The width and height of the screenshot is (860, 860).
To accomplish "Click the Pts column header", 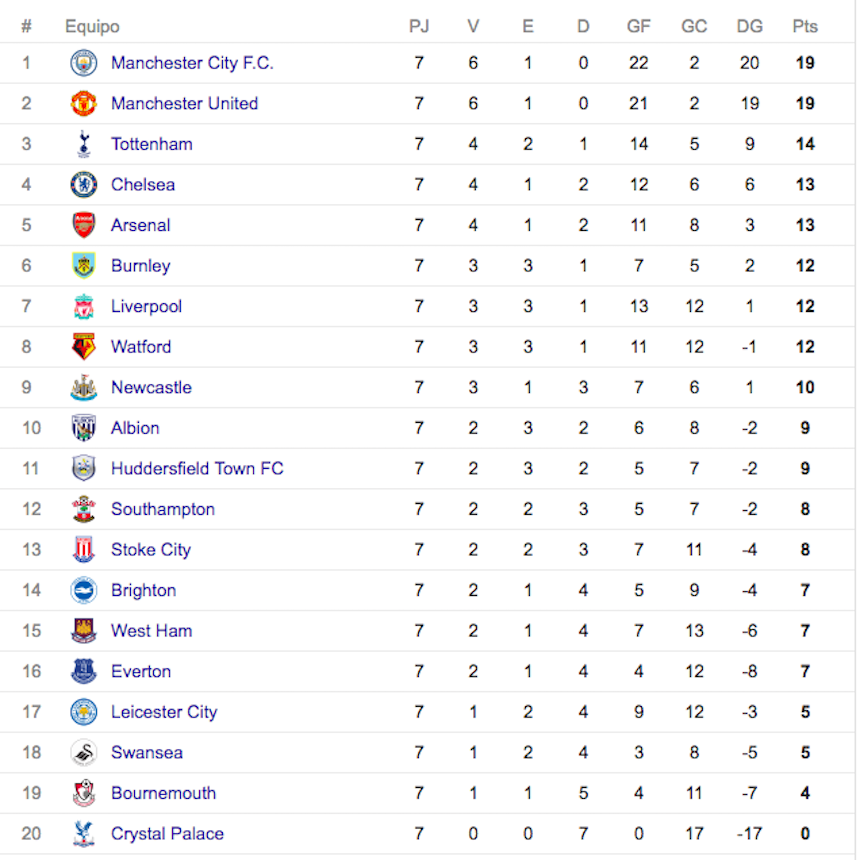I will (x=805, y=26).
